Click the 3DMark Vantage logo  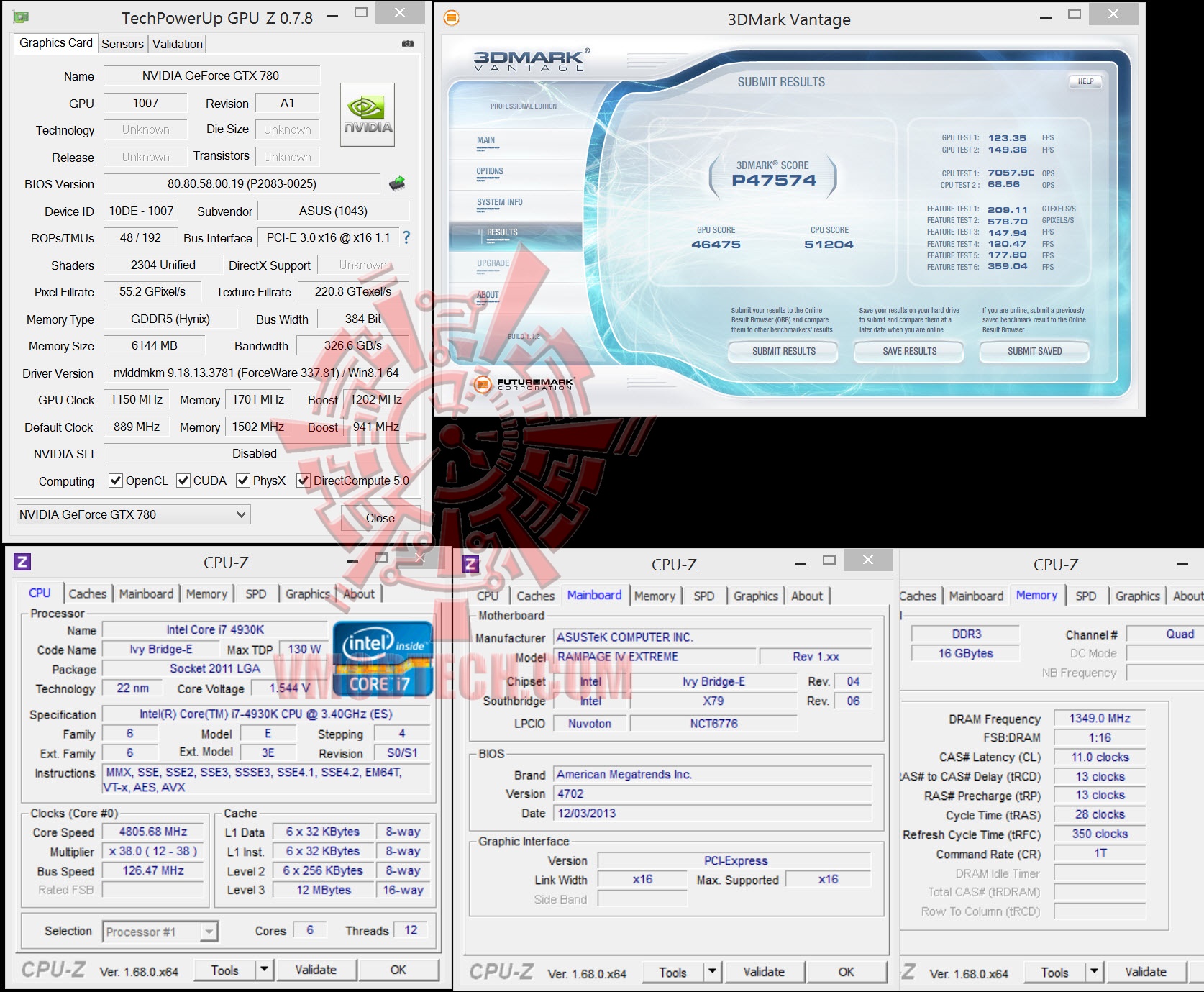tap(532, 60)
